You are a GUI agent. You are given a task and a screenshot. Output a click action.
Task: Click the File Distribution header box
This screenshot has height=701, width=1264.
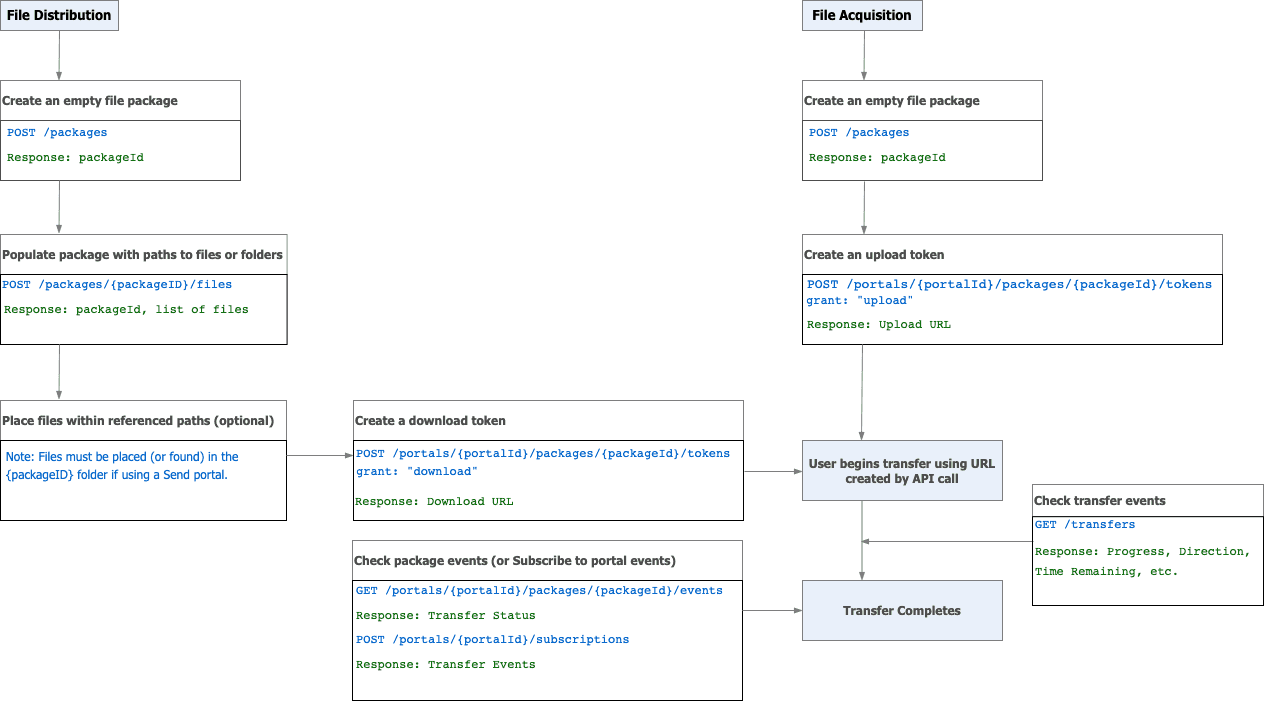(x=59, y=15)
